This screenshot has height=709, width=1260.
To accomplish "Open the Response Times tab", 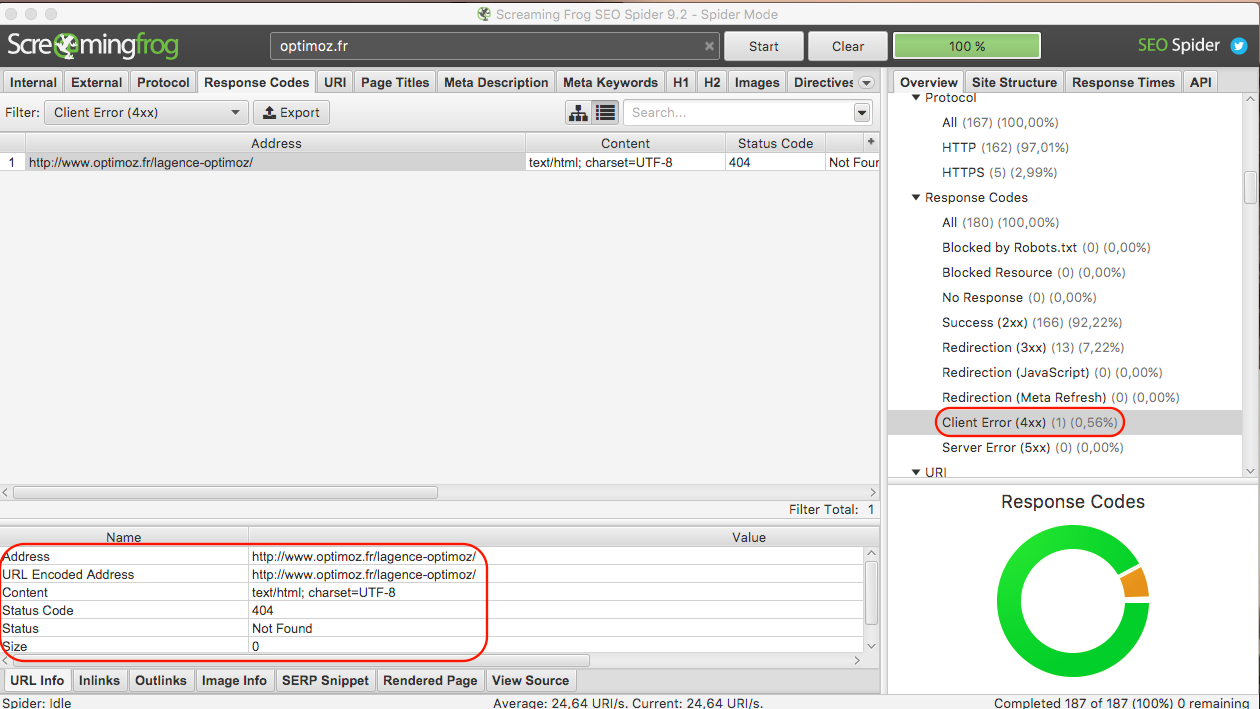I will (x=1124, y=83).
